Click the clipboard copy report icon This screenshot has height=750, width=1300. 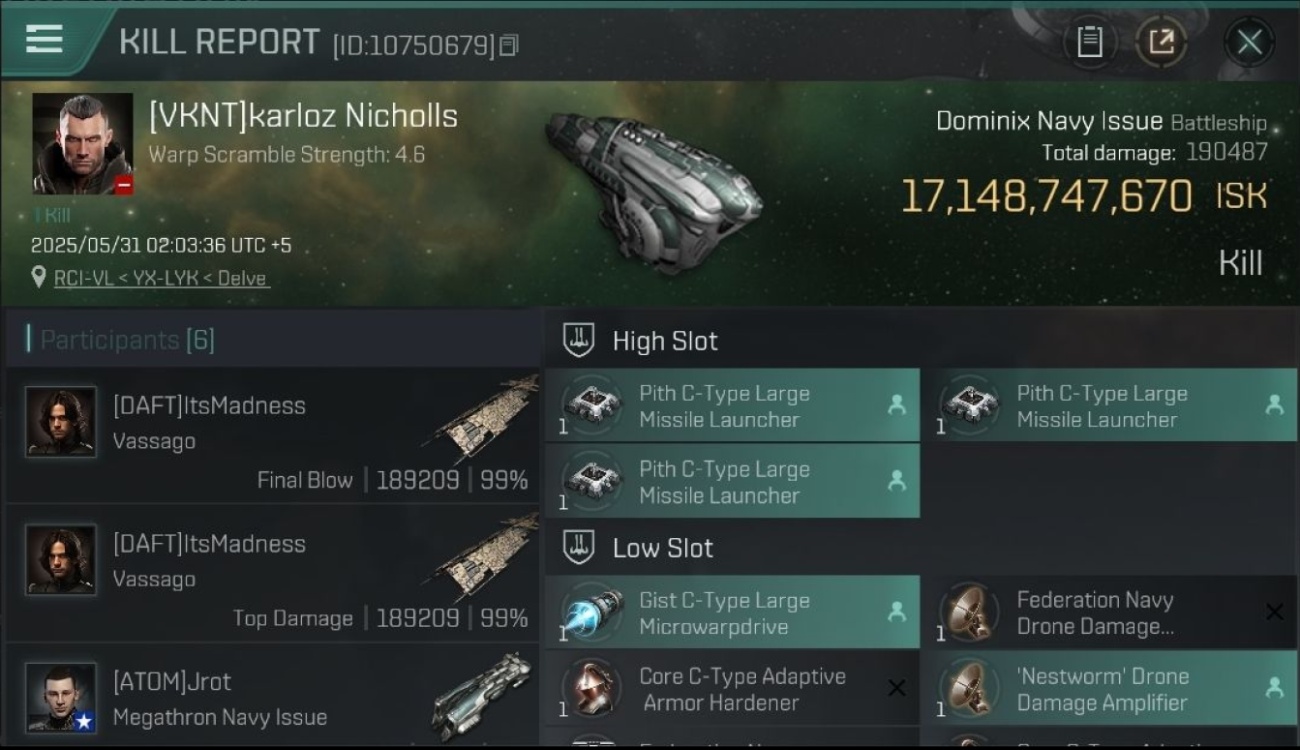(x=1090, y=42)
